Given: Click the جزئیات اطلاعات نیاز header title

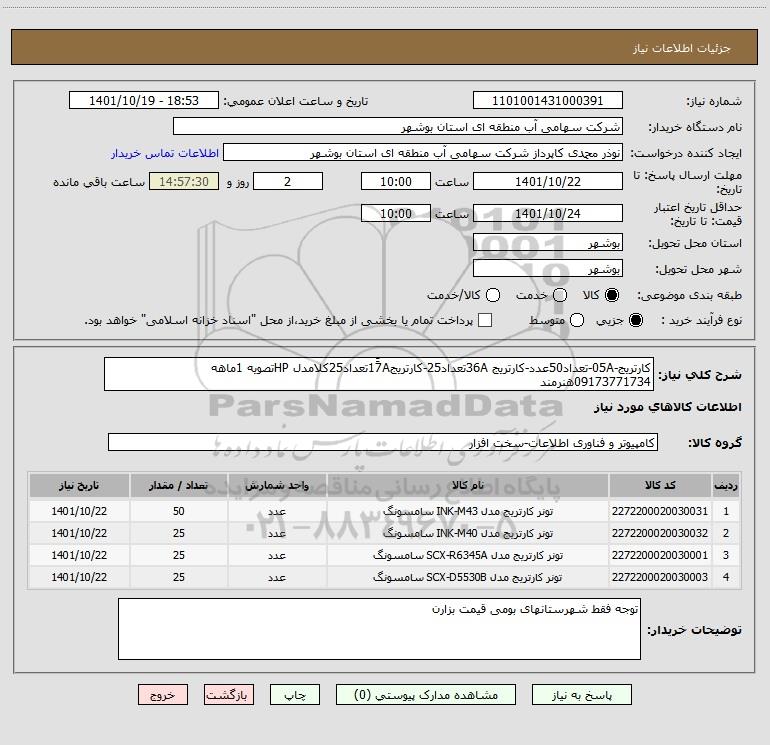Looking at the screenshot, I should tap(681, 48).
